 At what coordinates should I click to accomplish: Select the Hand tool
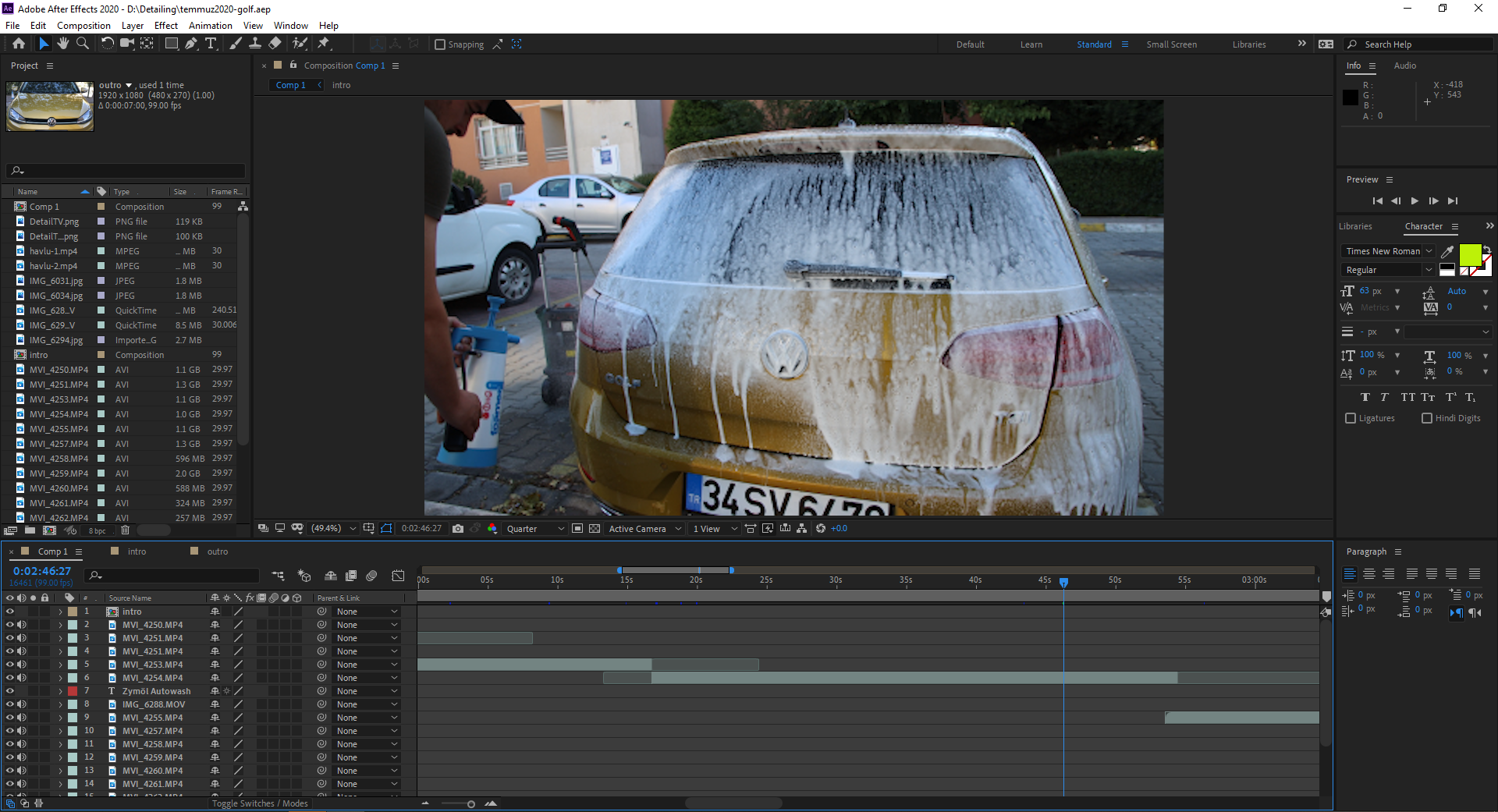point(63,44)
